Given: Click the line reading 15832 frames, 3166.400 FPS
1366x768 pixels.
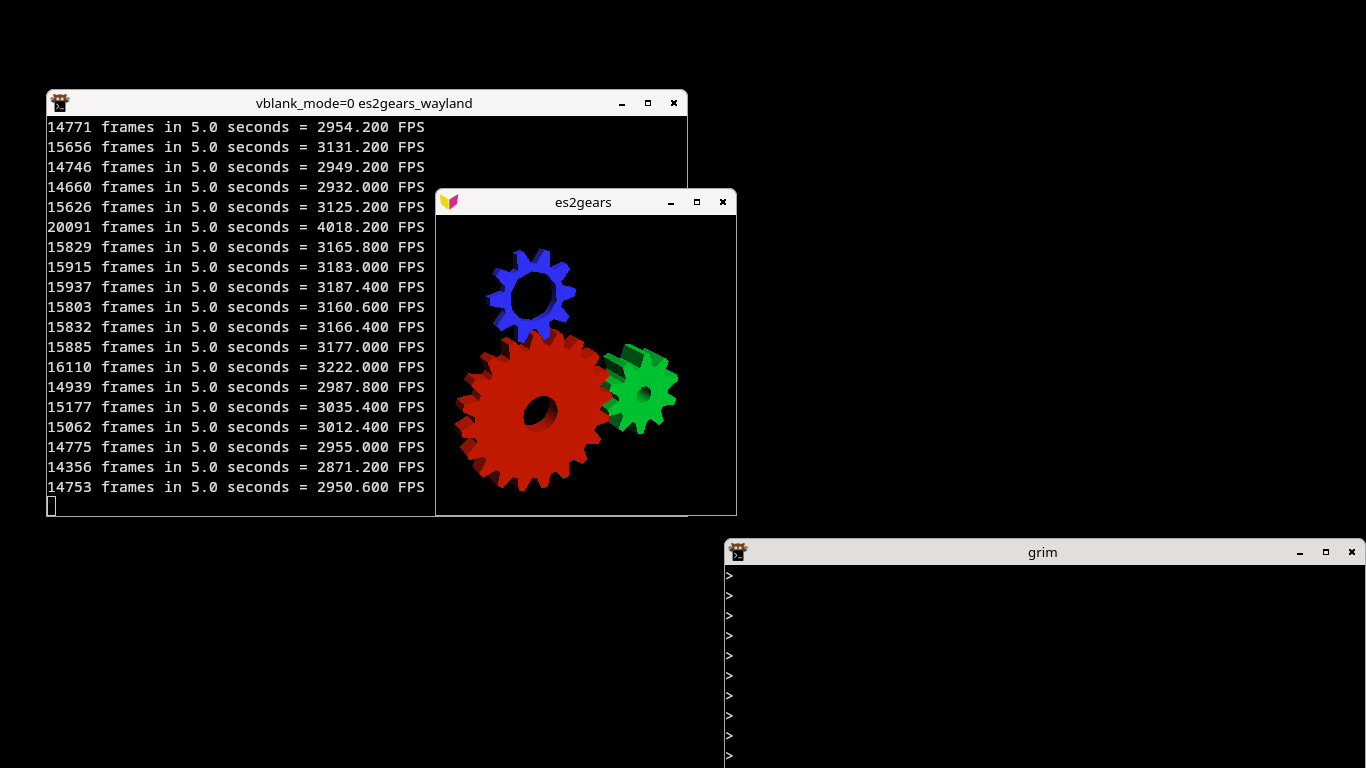Looking at the screenshot, I should (236, 327).
